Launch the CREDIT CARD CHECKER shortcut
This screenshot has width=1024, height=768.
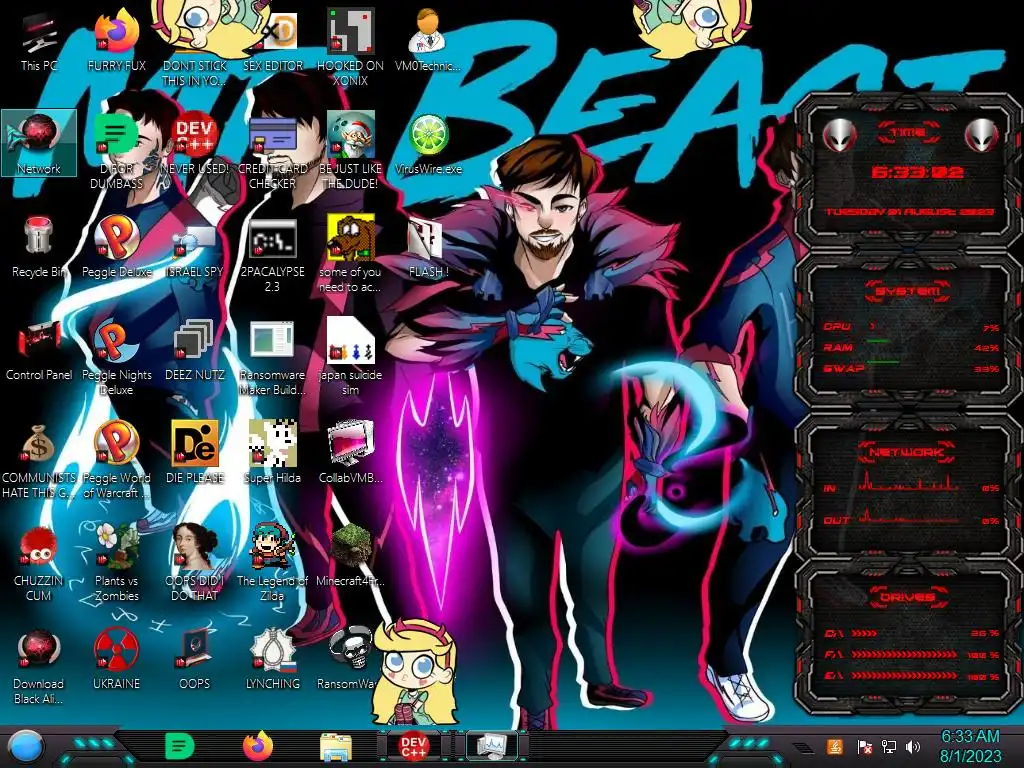273,152
